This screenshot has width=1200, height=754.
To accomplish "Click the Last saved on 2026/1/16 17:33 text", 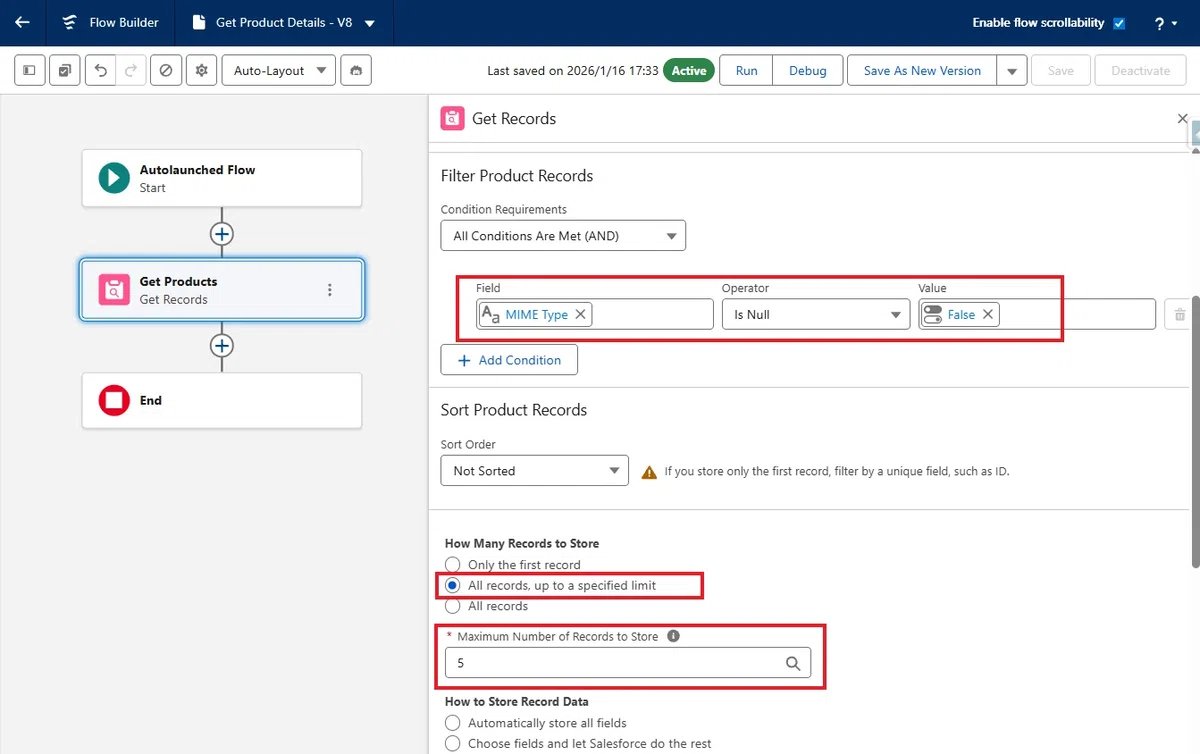I will coord(573,71).
